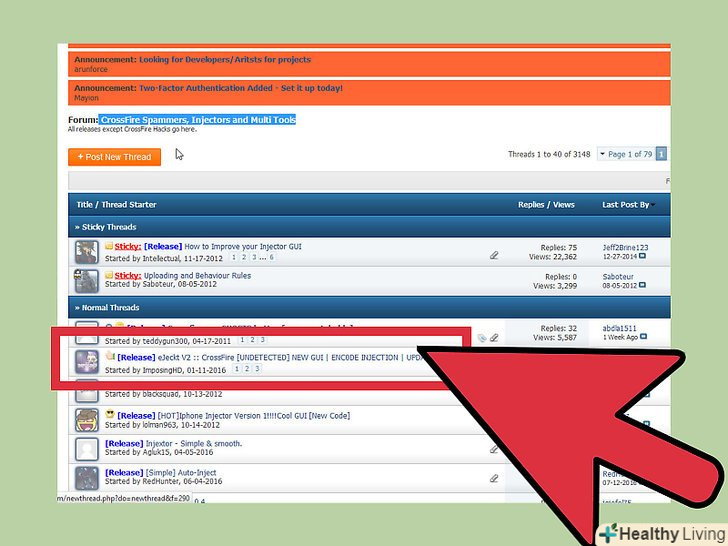Screen dimensions: 728x546
Task: Click paperclip icon on teddygun300 thread
Action: [494, 338]
